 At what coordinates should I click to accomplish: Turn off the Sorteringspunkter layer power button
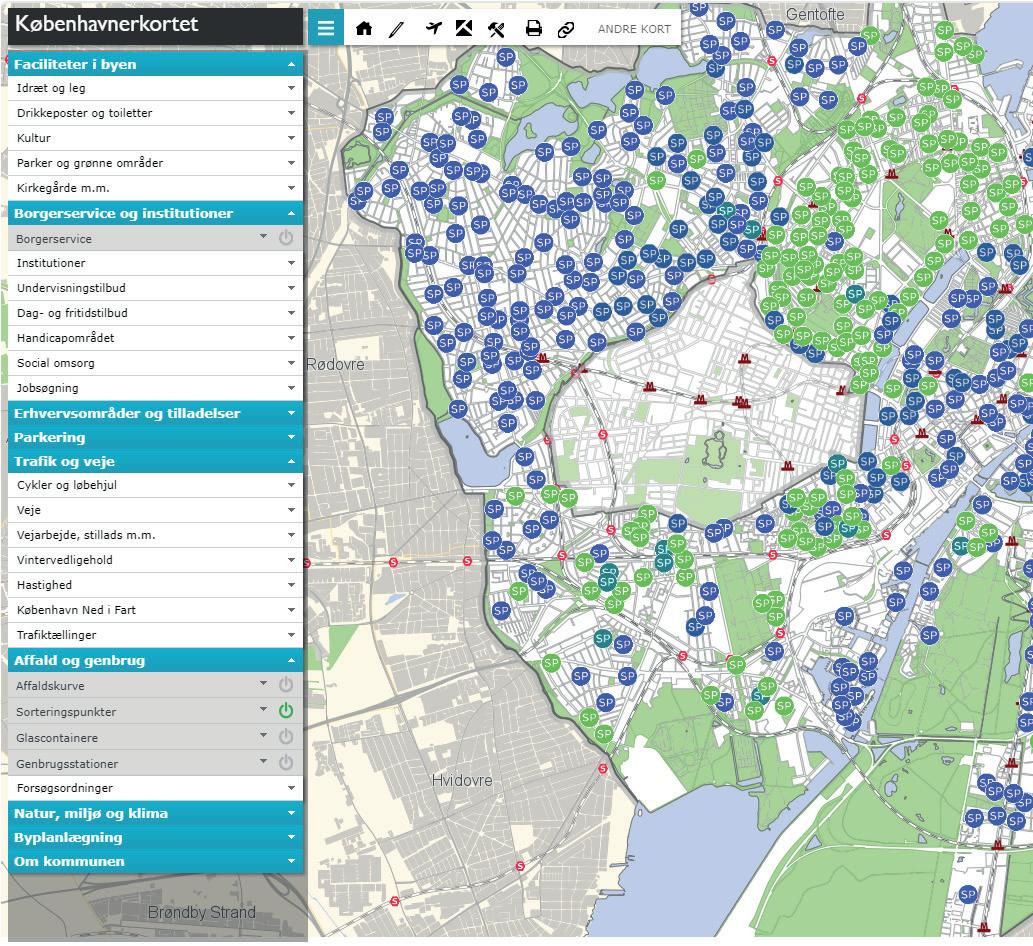(x=285, y=710)
